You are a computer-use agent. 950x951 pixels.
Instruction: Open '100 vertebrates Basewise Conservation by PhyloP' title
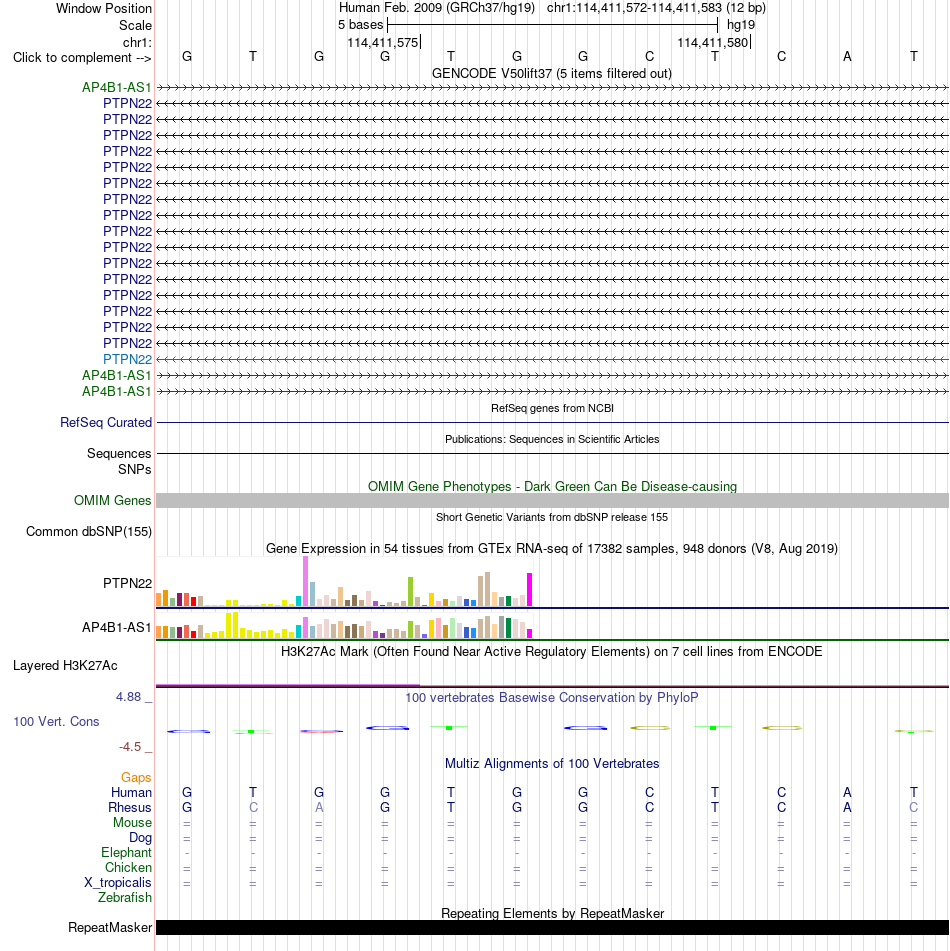(551, 697)
